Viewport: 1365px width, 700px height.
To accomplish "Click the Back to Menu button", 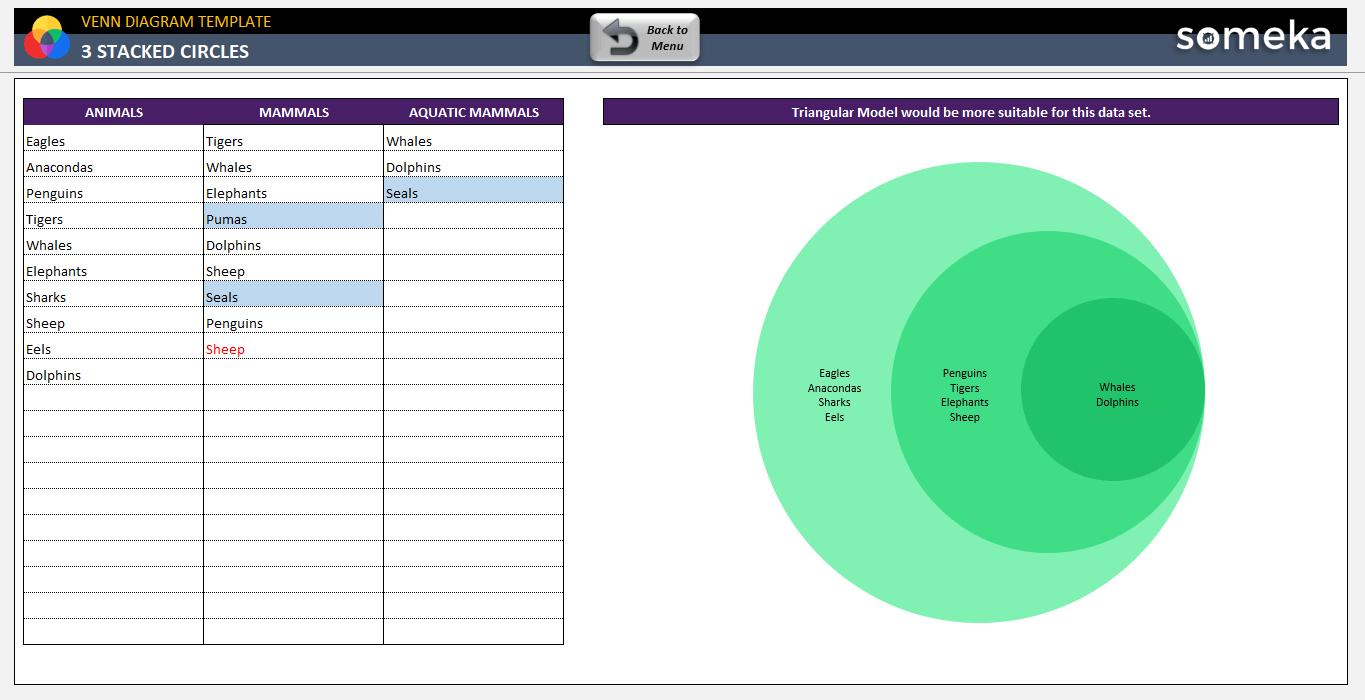I will tap(645, 38).
